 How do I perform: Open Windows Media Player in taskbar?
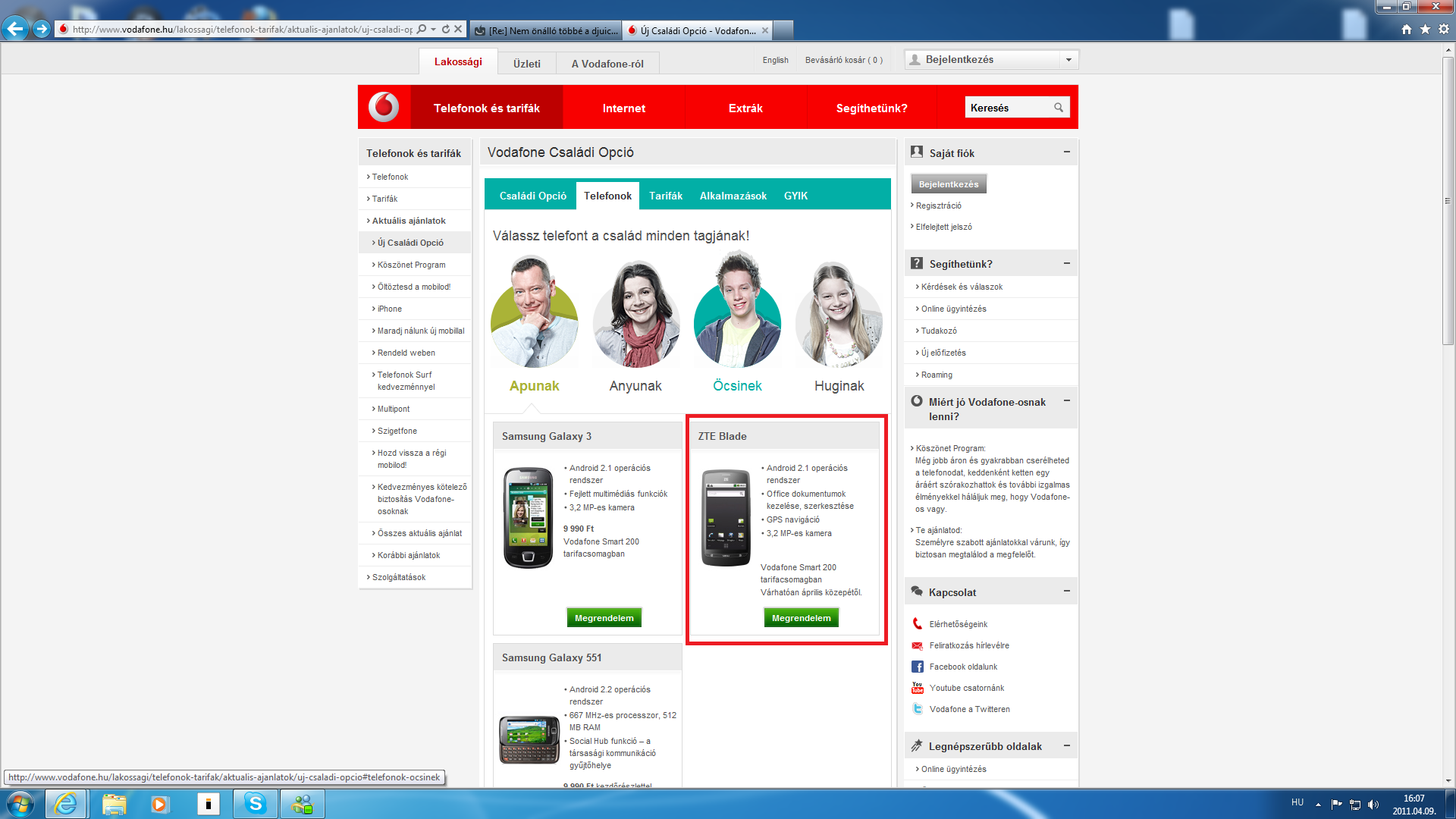[159, 804]
